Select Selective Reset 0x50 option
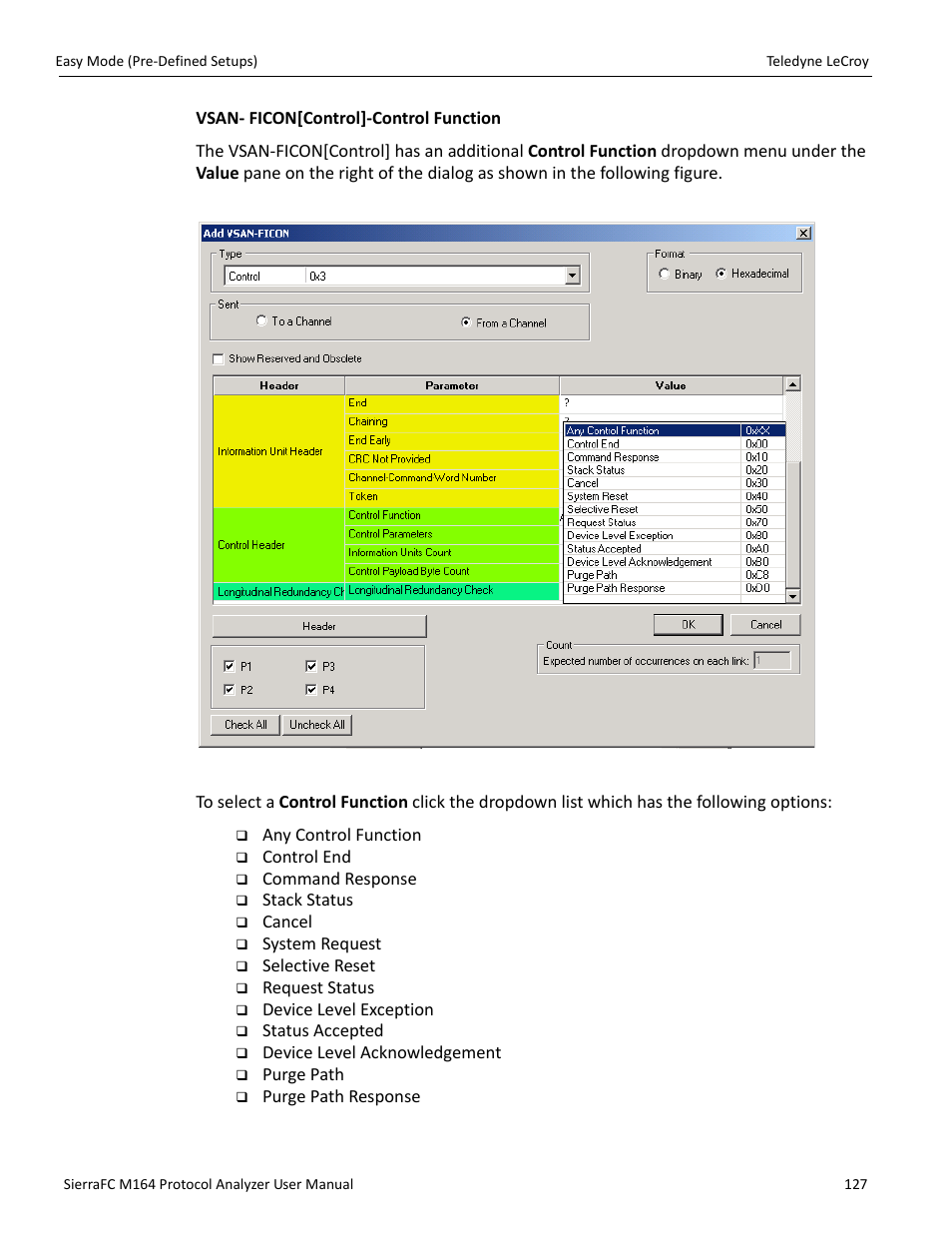 (675, 509)
